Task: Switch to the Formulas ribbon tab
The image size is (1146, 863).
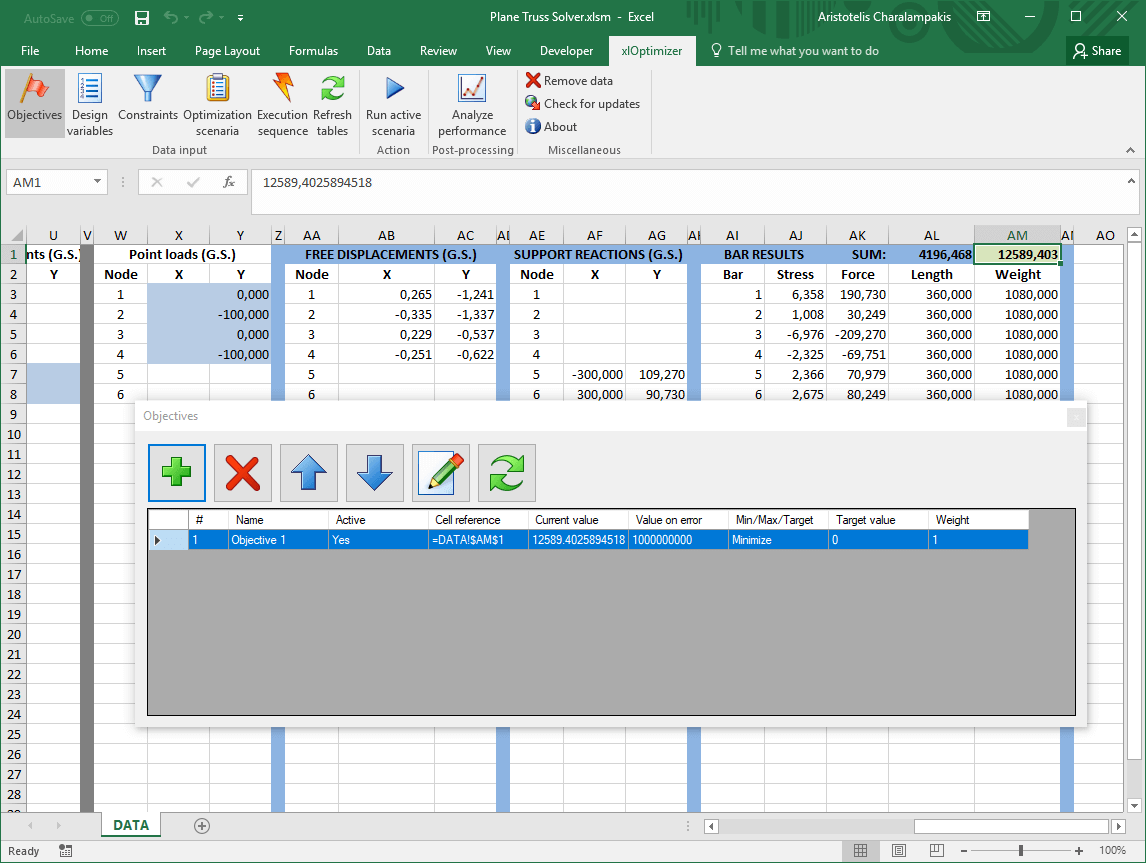Action: [x=313, y=51]
